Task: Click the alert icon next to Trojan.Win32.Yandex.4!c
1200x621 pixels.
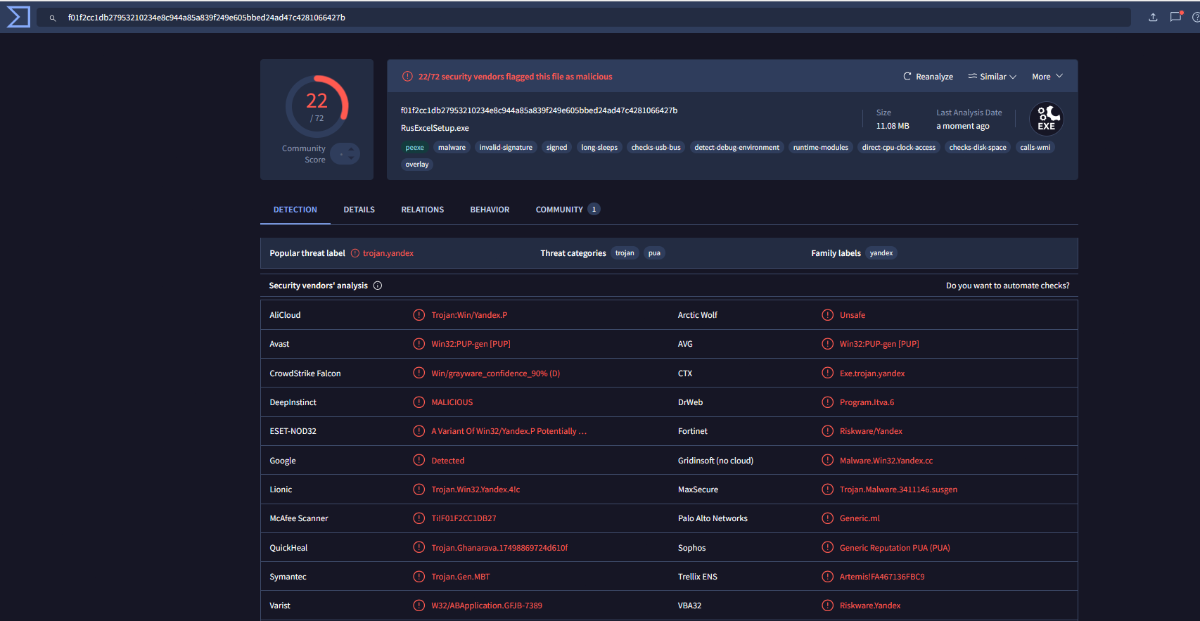Action: tap(419, 490)
